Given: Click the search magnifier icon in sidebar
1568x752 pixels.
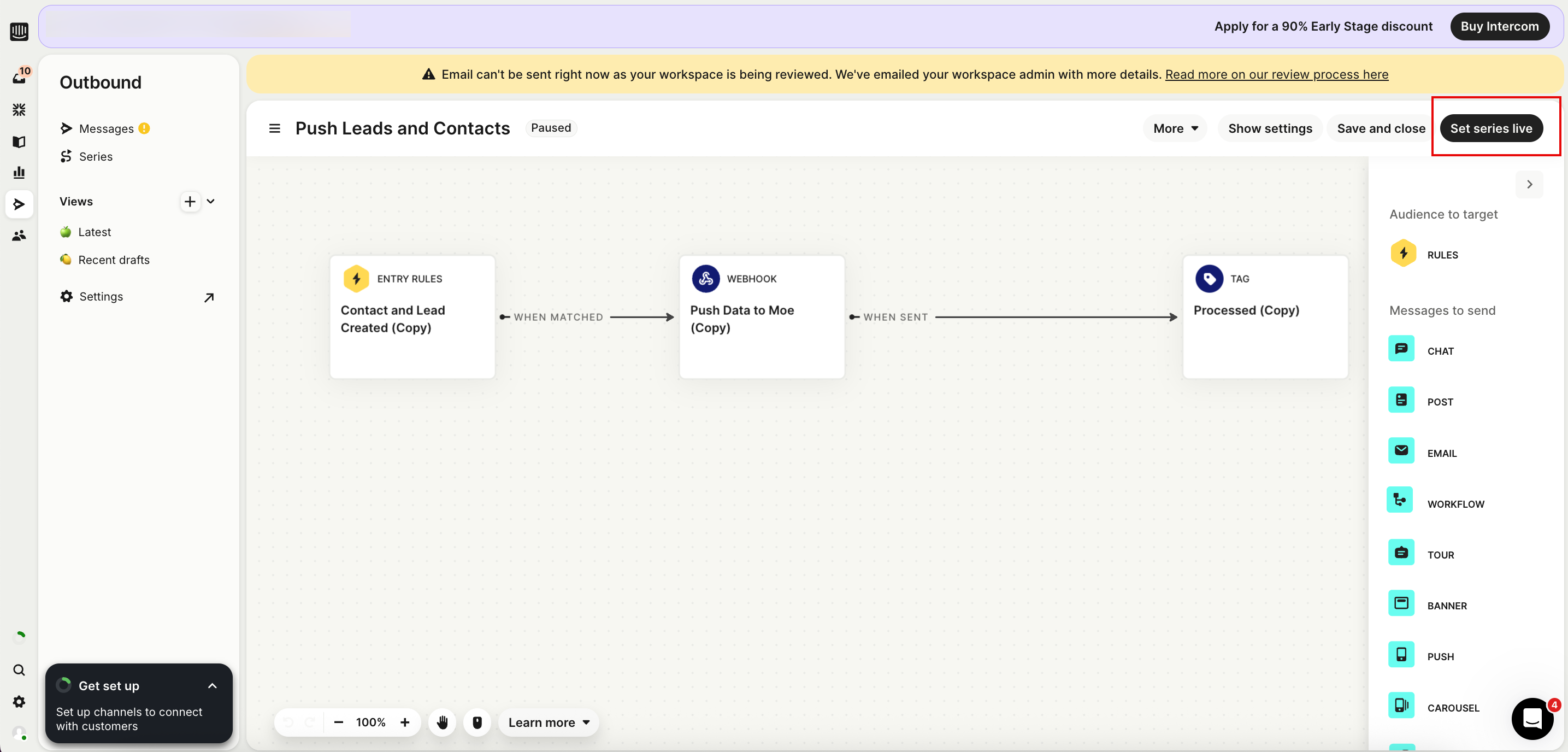Looking at the screenshot, I should (x=19, y=670).
